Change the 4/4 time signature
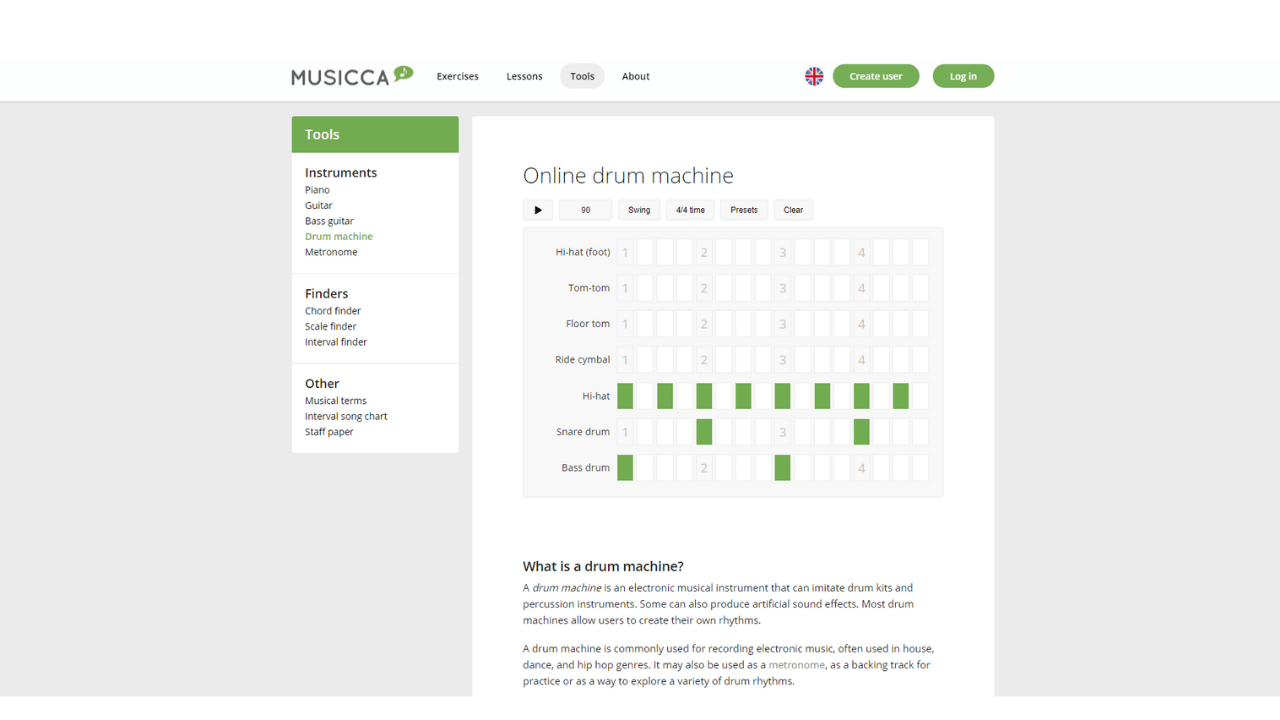Viewport: 1280px width, 720px height. pyautogui.click(x=690, y=210)
